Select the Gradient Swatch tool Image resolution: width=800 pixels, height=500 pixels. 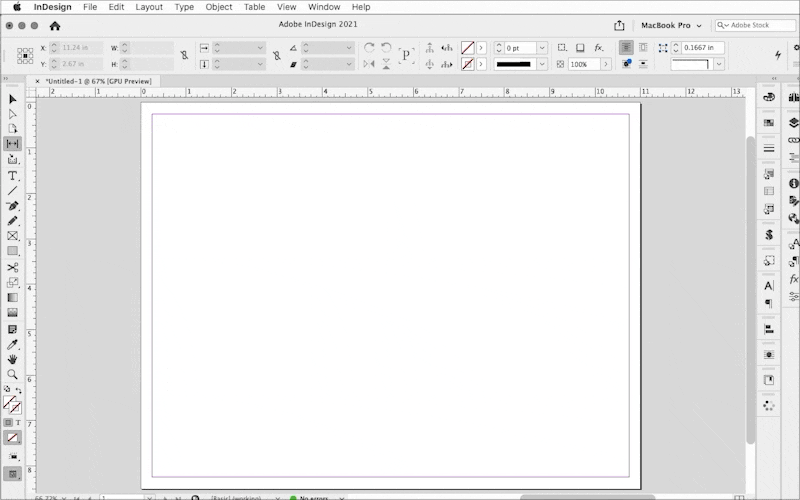12,297
